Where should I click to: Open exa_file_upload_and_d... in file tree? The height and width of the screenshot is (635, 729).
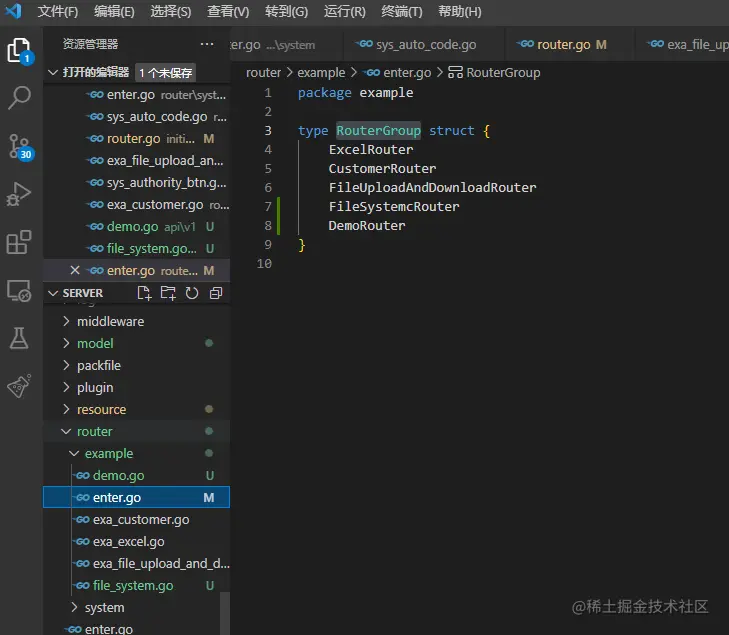coord(137,563)
